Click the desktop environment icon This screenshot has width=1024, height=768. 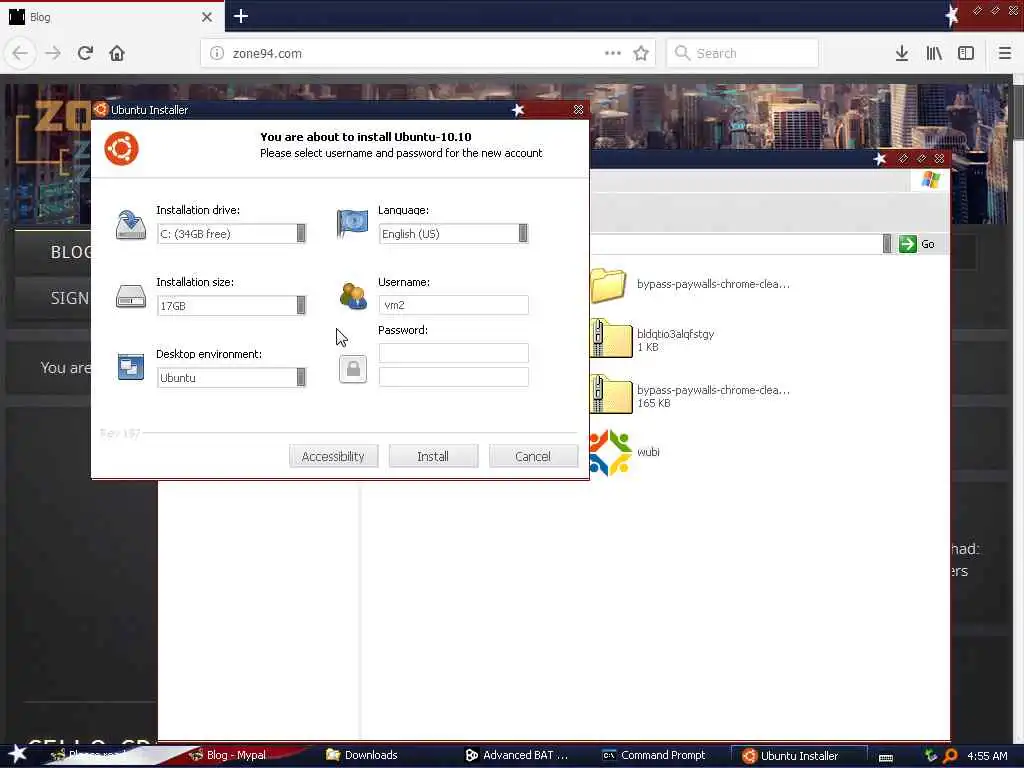pyautogui.click(x=131, y=366)
